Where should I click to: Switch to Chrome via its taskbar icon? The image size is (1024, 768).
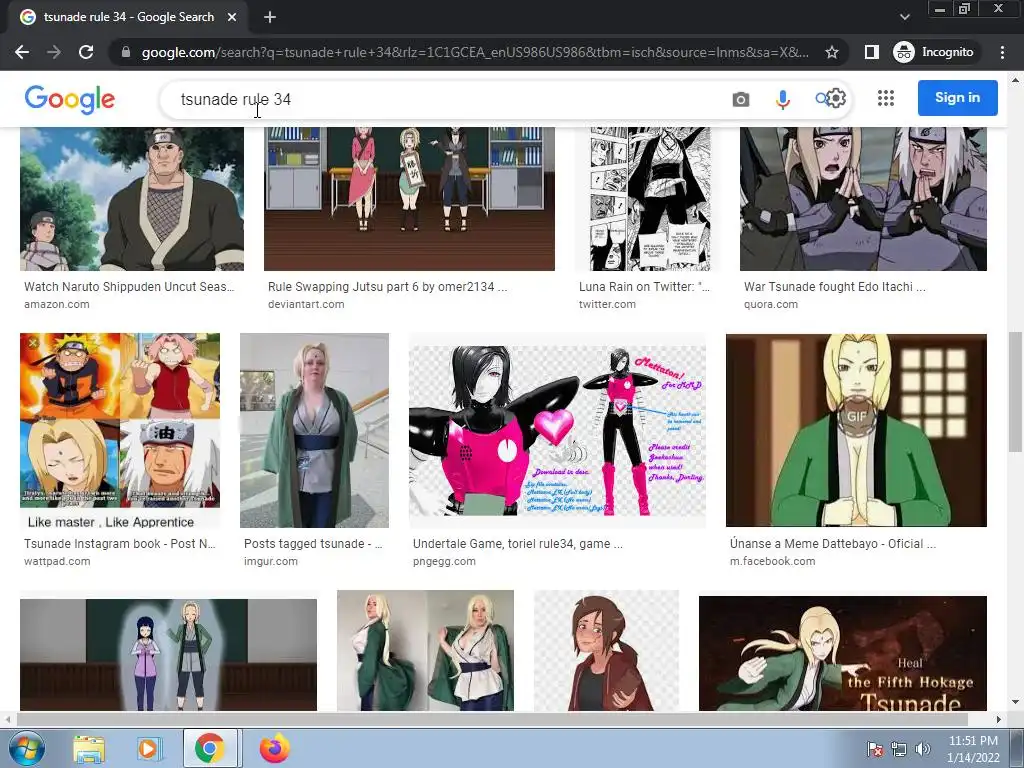(x=210, y=748)
